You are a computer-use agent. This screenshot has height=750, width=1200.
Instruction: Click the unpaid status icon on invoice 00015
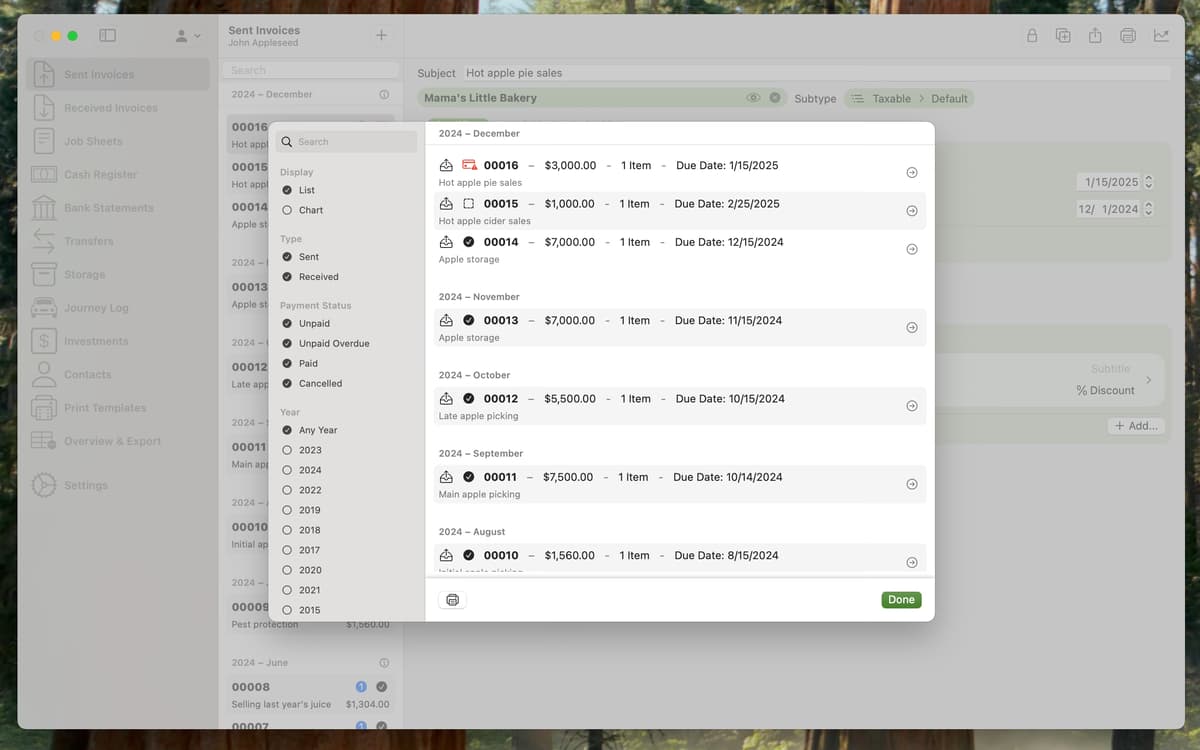click(469, 204)
